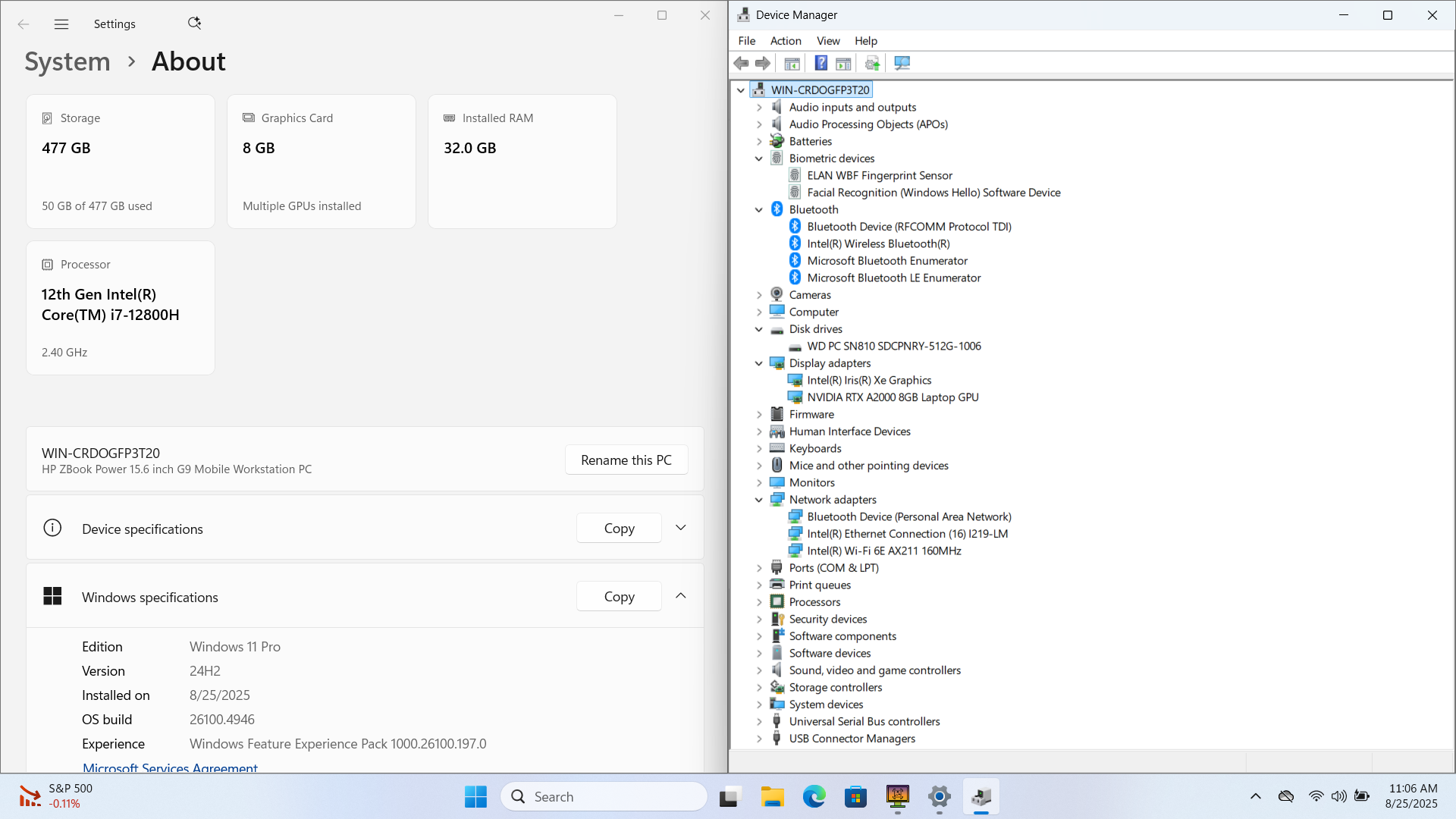This screenshot has height=819, width=1456.
Task: Open the Action menu in Device Manager
Action: 786,41
